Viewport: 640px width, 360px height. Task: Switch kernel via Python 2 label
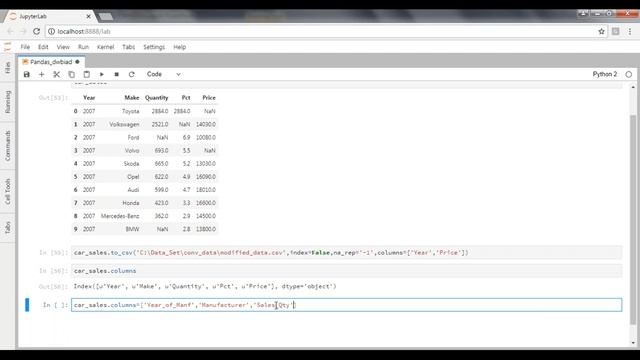(604, 74)
